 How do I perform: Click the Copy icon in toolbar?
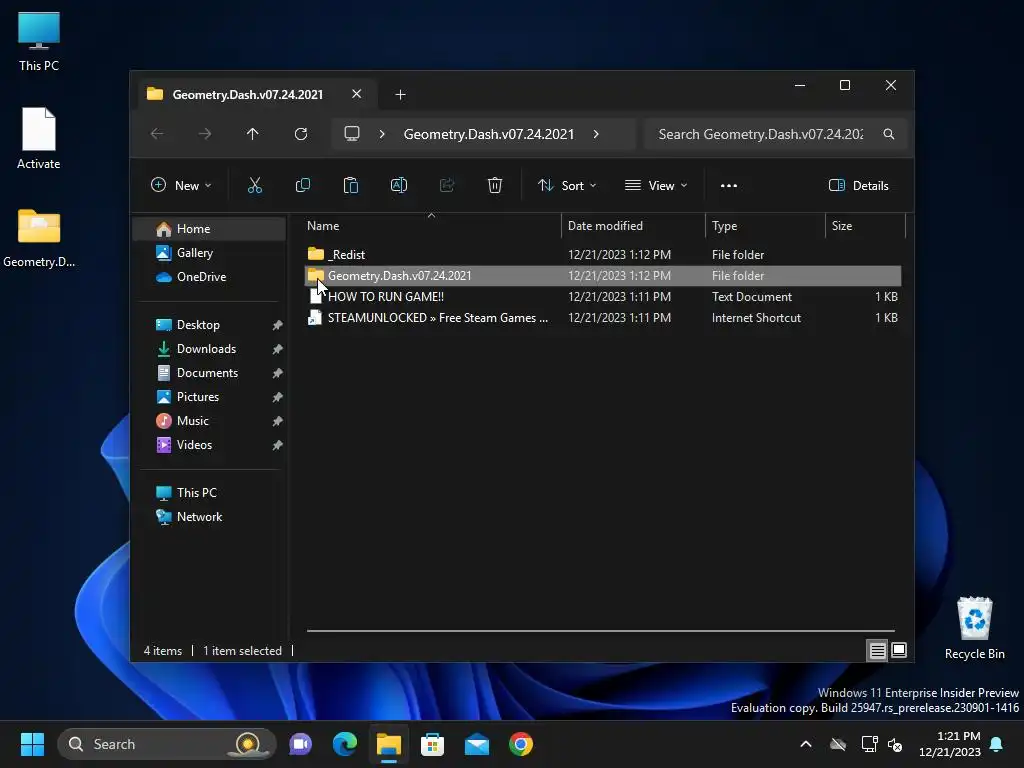tap(302, 185)
